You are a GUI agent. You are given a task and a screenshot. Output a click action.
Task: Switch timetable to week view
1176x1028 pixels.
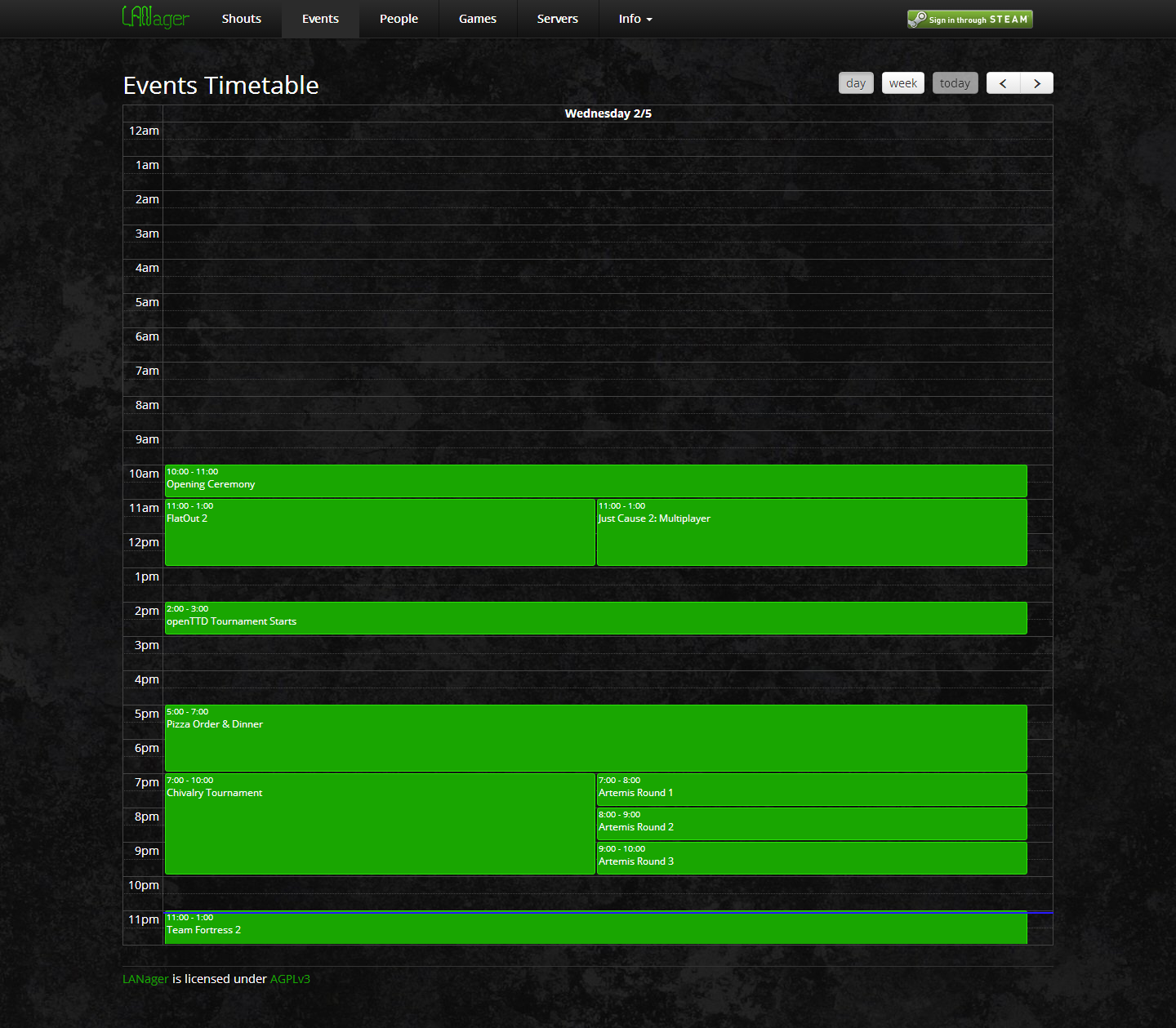[x=903, y=83]
